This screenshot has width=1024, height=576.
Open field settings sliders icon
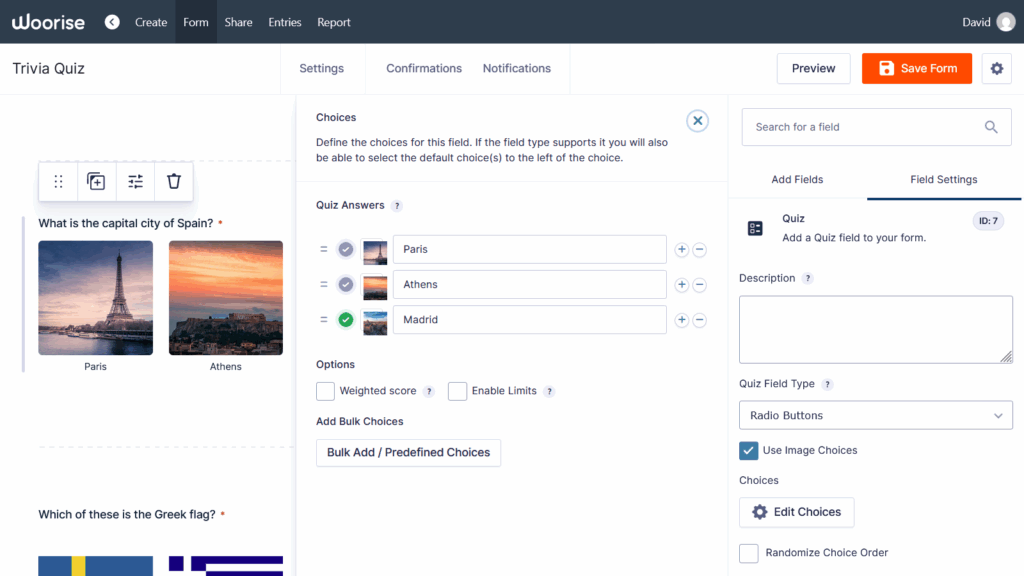[x=135, y=181]
